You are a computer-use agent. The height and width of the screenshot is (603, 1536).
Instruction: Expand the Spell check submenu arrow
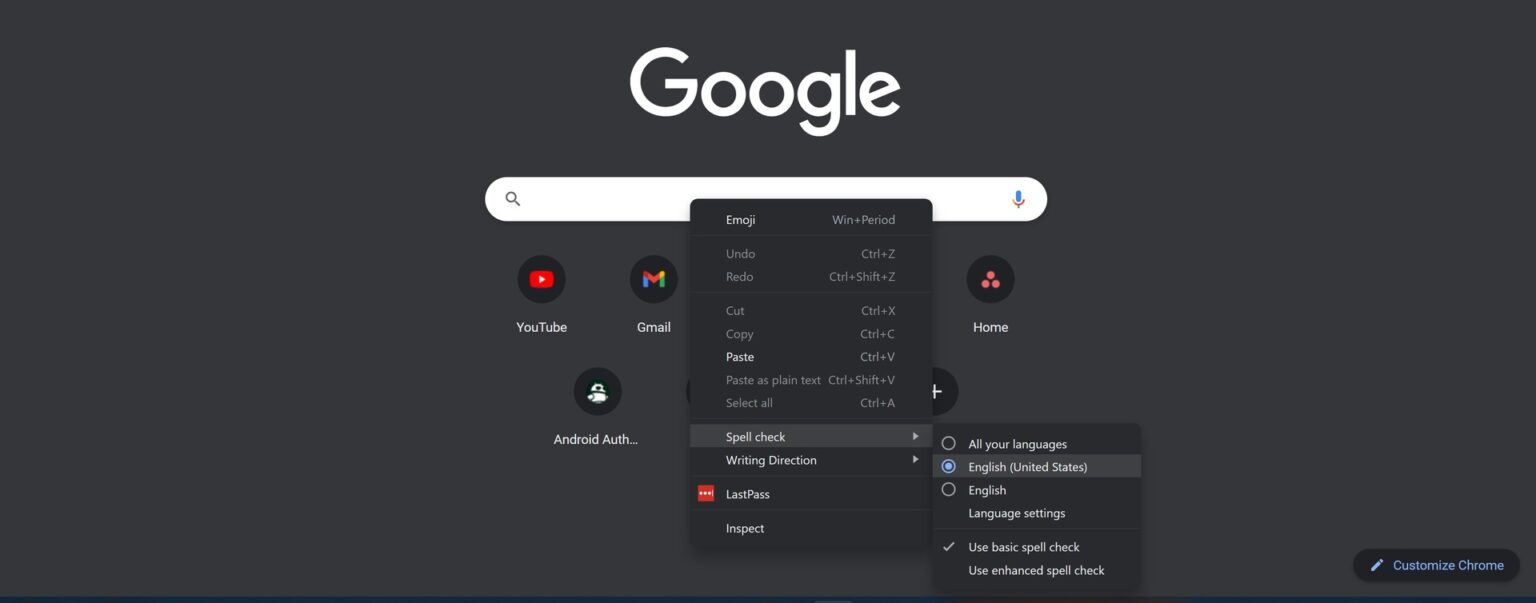[915, 436]
